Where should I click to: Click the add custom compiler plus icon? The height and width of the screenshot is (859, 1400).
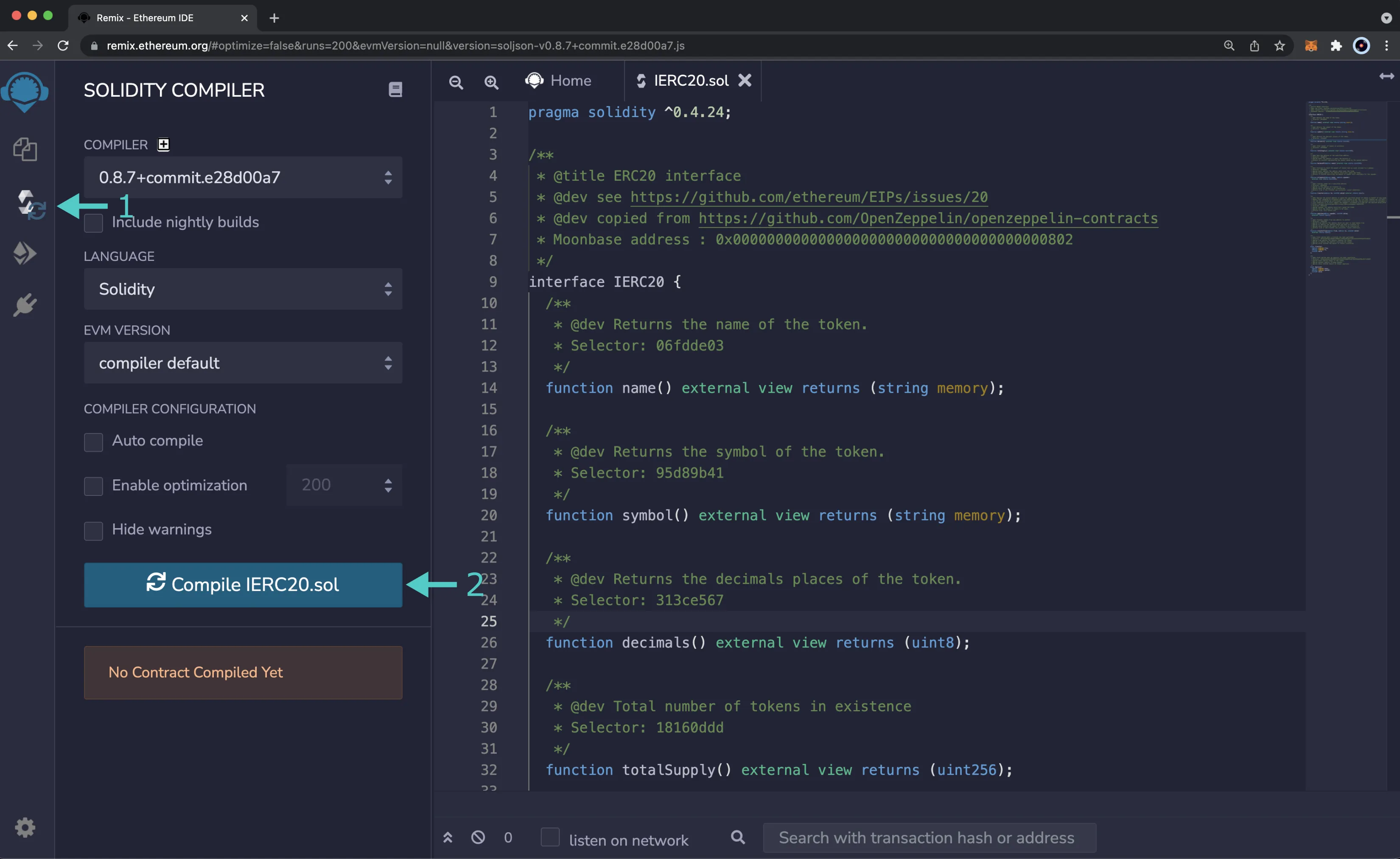tap(164, 144)
